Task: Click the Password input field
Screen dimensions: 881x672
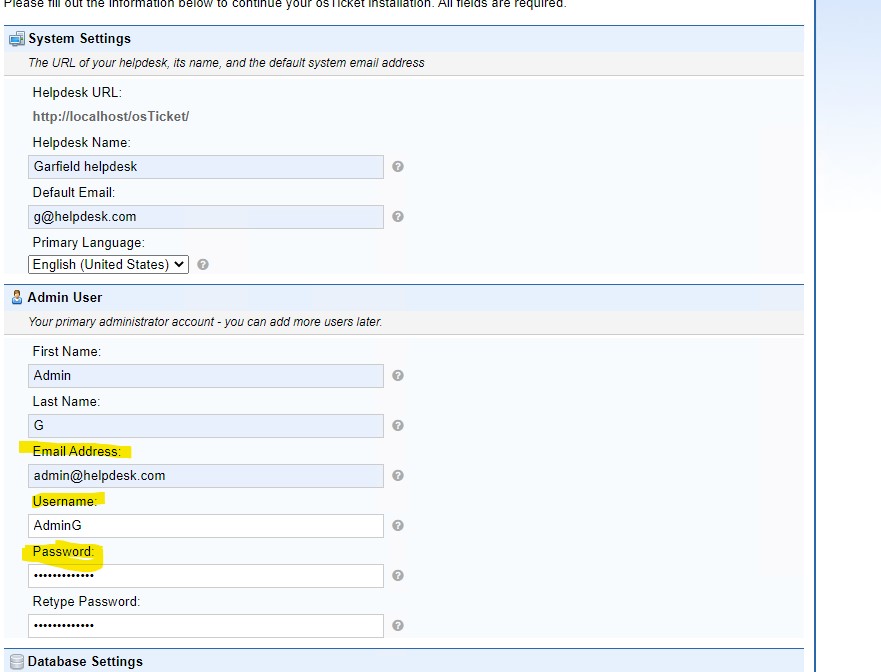Action: (x=205, y=575)
